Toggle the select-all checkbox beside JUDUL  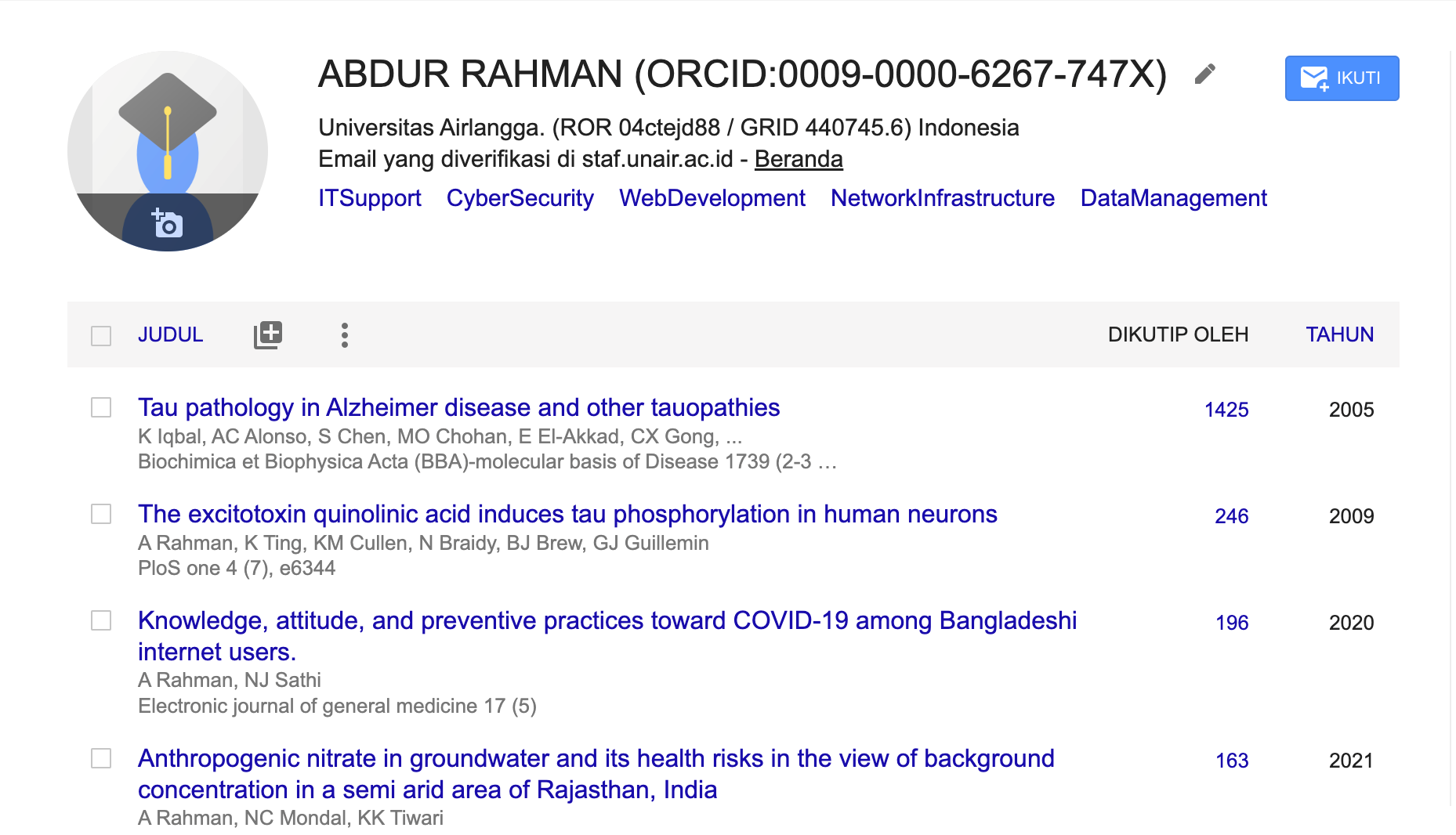click(101, 336)
